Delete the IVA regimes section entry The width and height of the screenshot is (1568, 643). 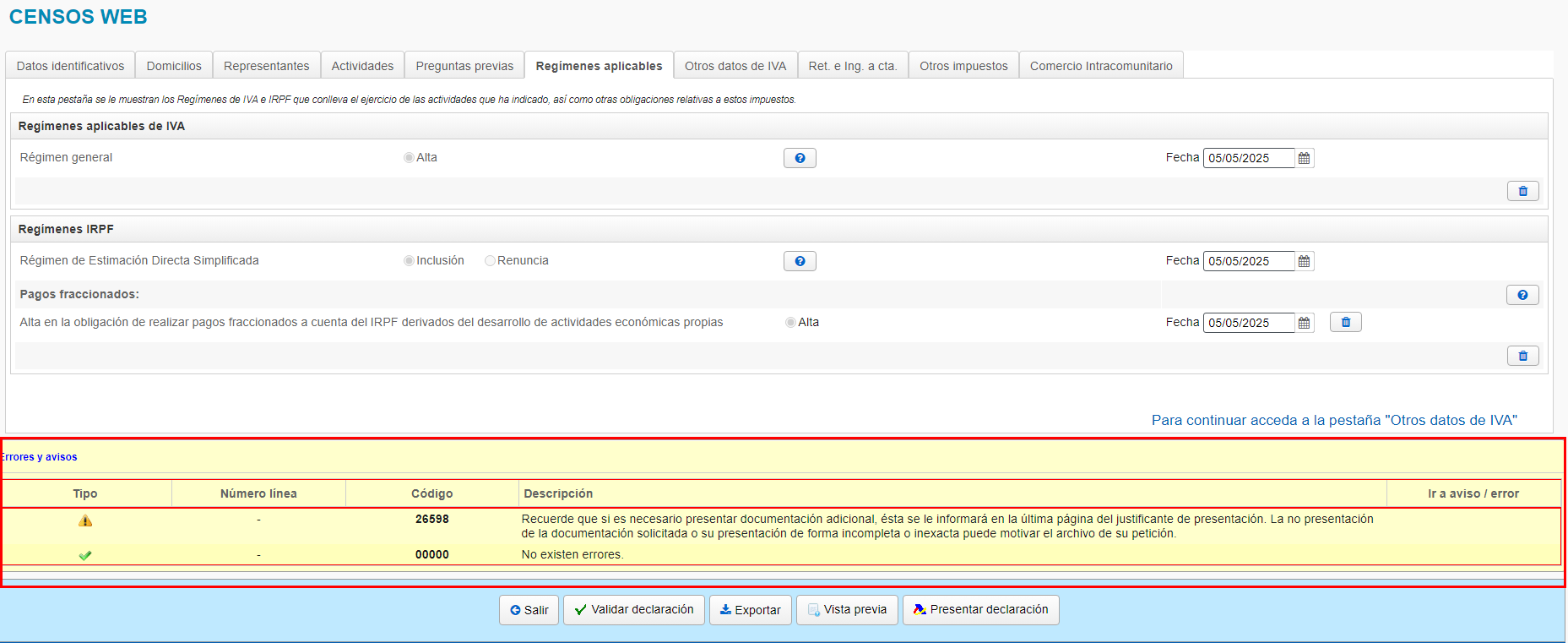1522,191
